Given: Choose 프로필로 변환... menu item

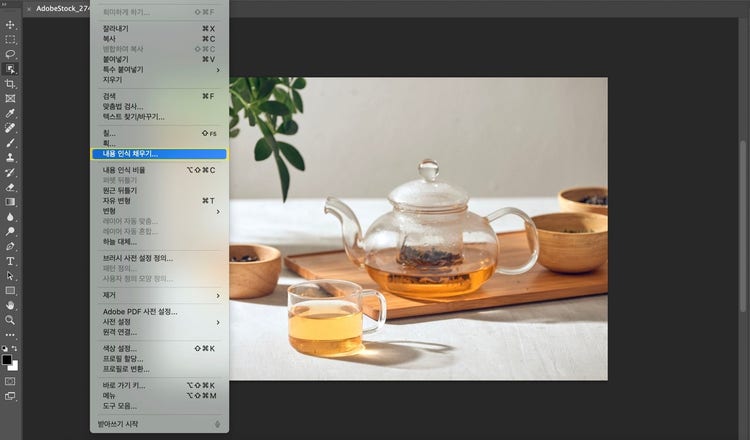Looking at the screenshot, I should [159, 369].
